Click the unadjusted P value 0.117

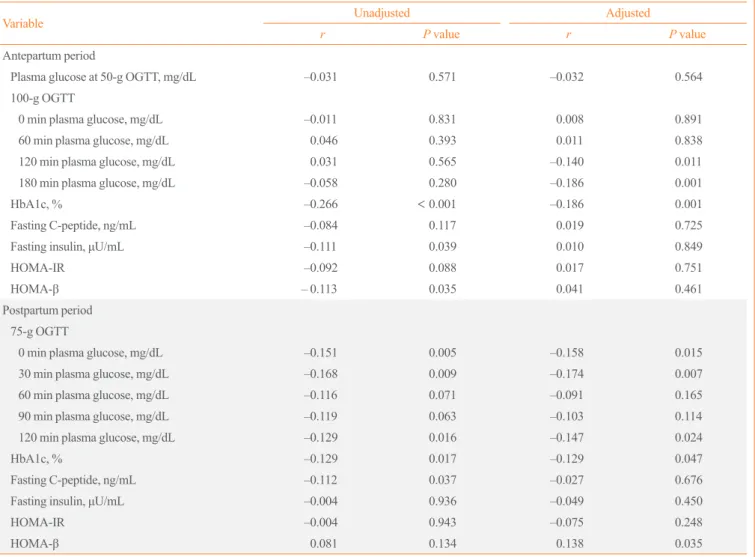click(442, 225)
